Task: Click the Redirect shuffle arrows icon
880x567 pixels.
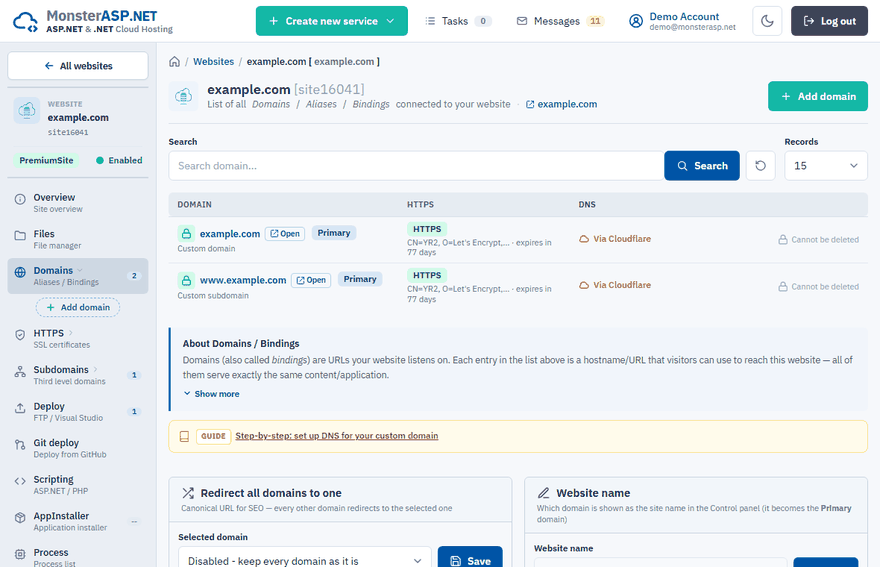Action: (188, 493)
